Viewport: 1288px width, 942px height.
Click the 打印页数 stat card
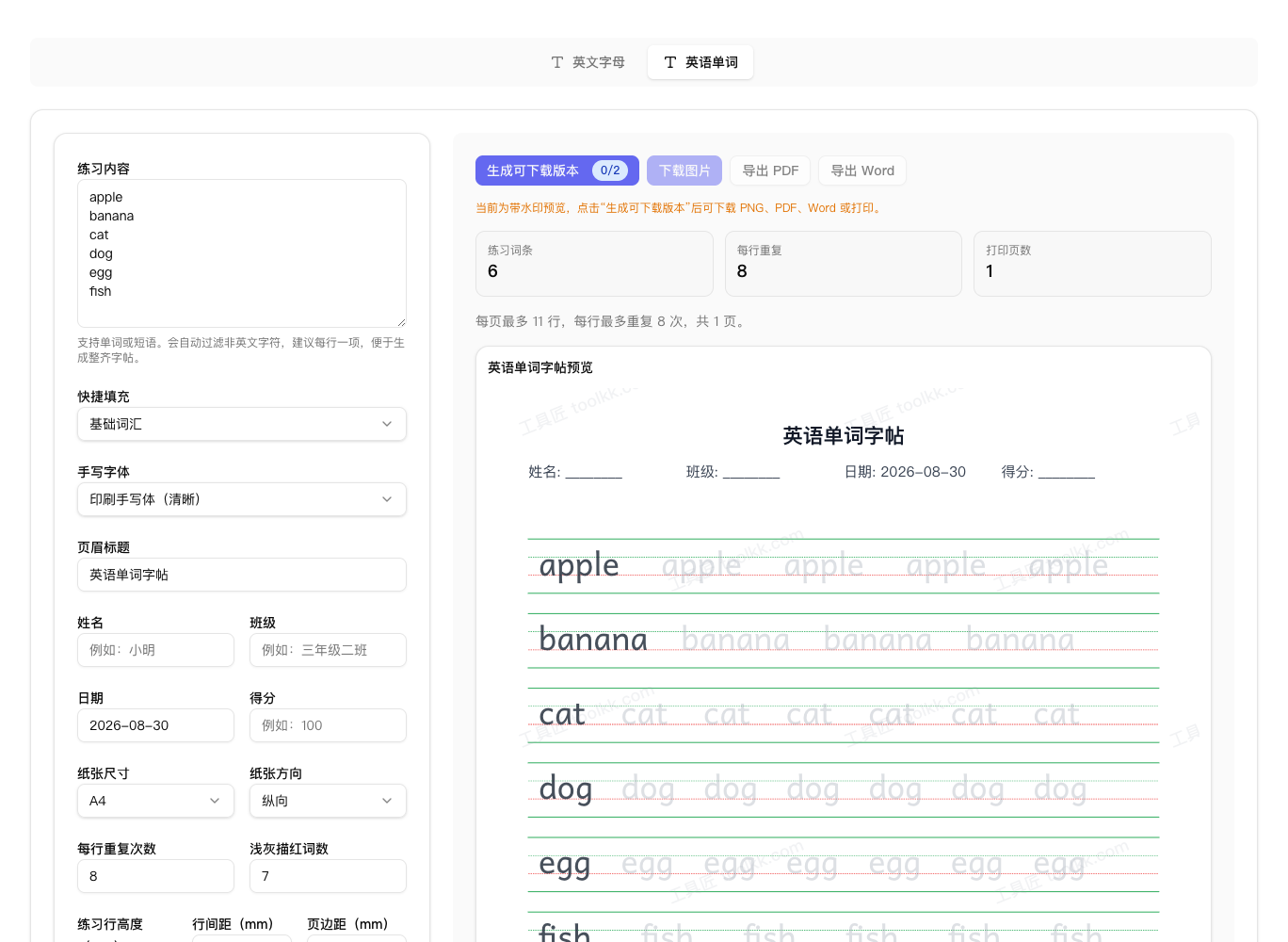click(1092, 264)
